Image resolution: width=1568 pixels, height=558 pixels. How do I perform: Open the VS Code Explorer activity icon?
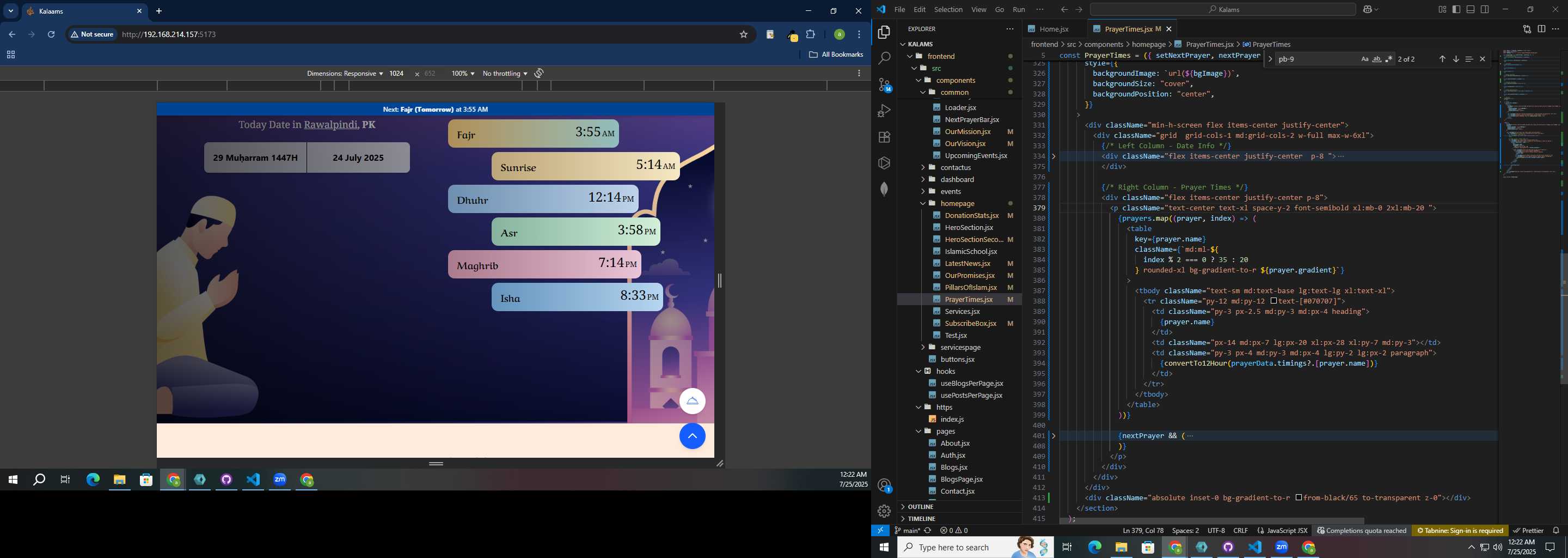884,32
